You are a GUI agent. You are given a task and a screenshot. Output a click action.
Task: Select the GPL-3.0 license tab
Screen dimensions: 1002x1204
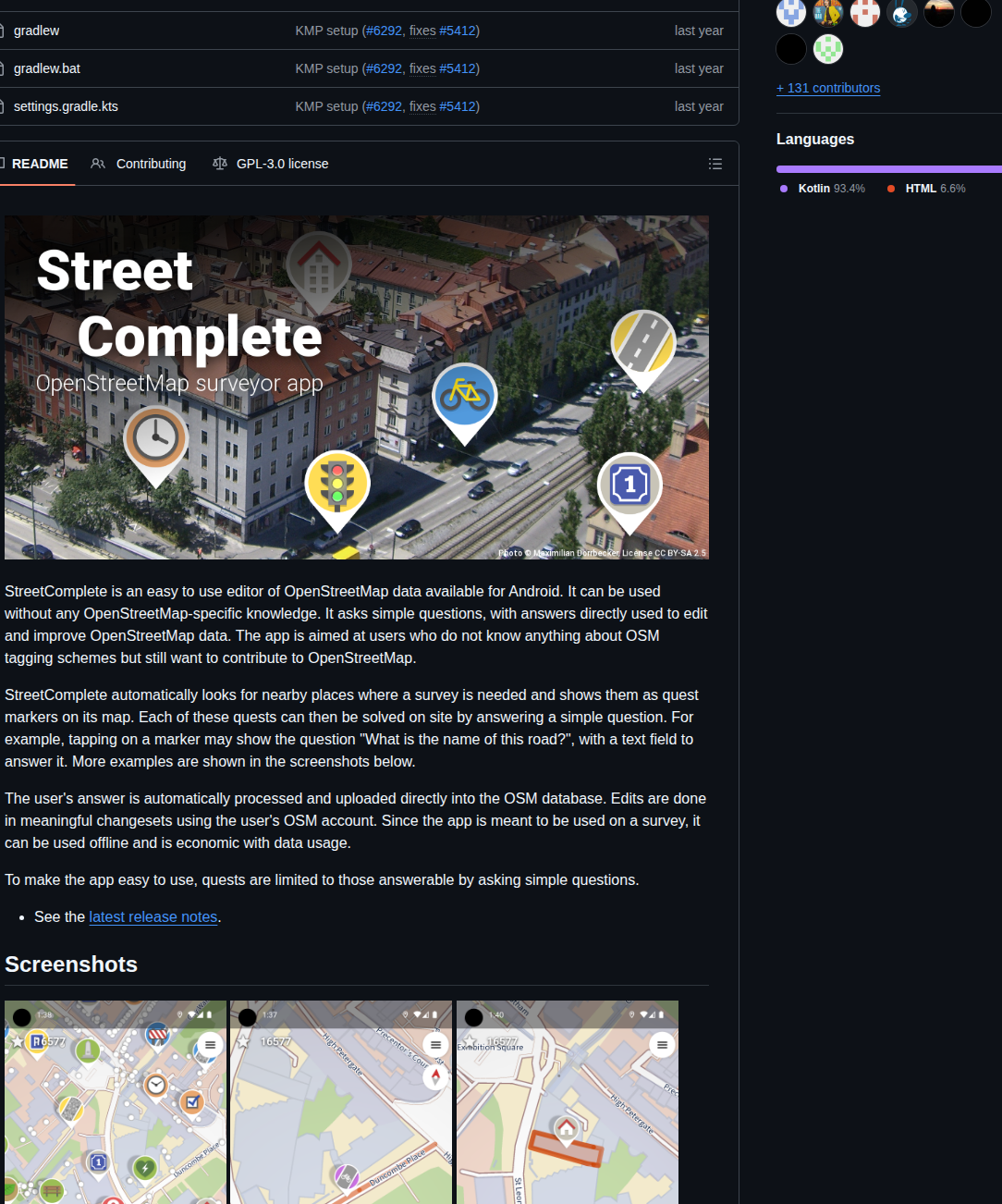click(271, 164)
